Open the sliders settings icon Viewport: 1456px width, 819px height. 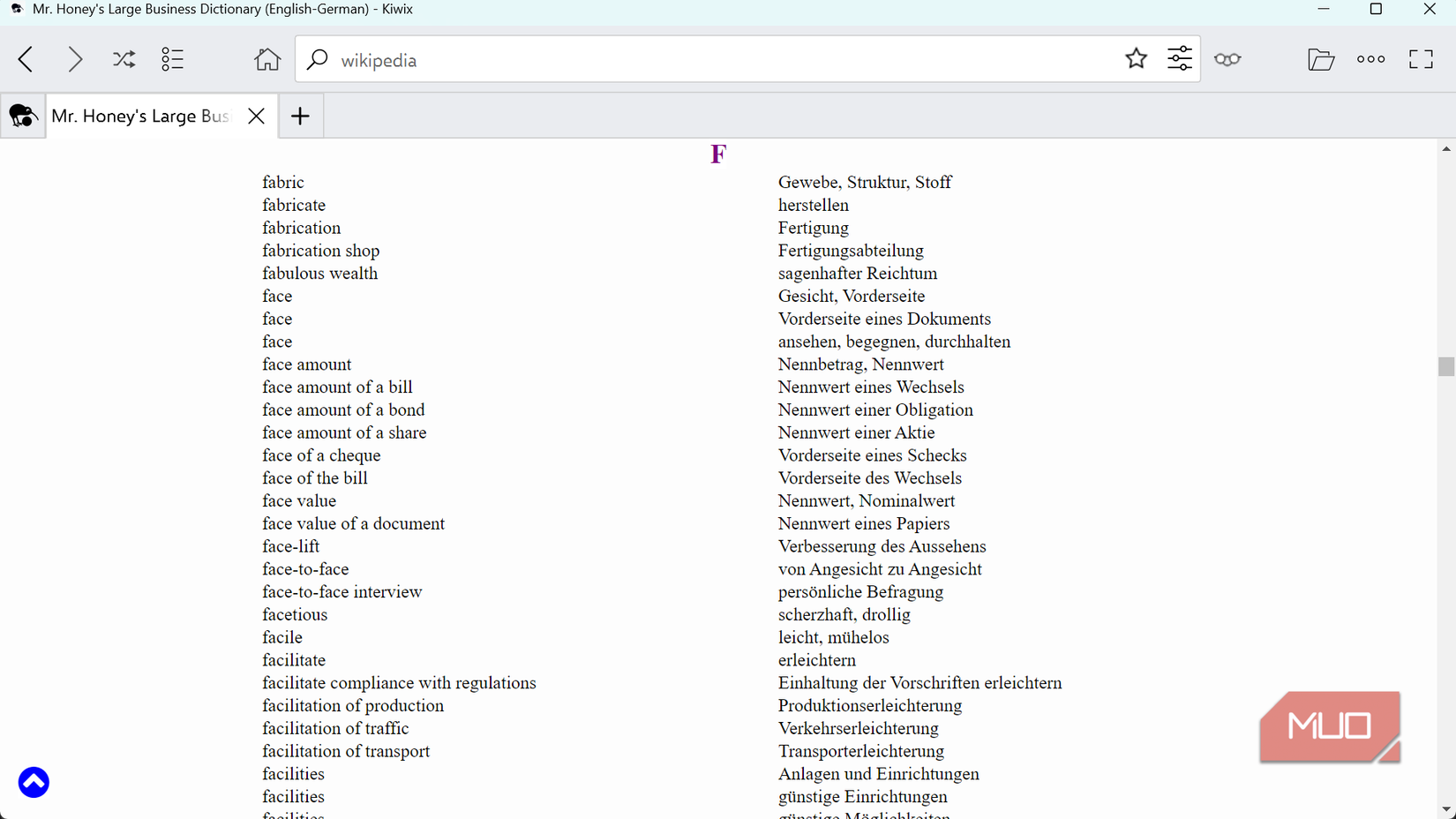click(x=1180, y=59)
